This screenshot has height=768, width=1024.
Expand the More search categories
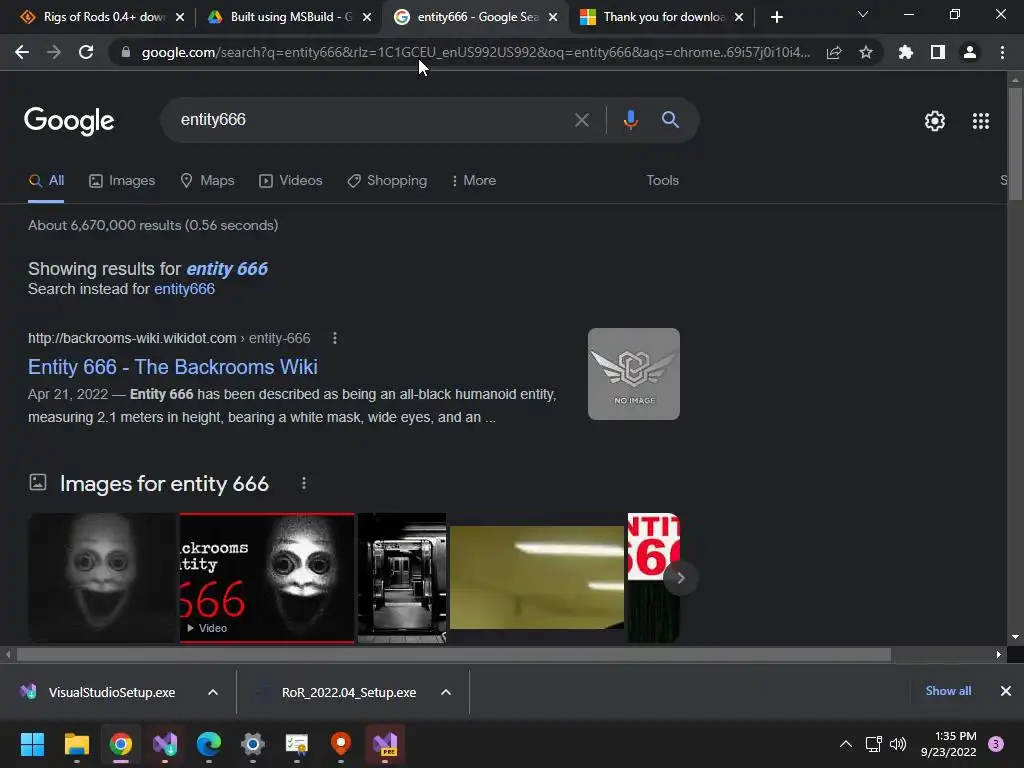pyautogui.click(x=473, y=180)
